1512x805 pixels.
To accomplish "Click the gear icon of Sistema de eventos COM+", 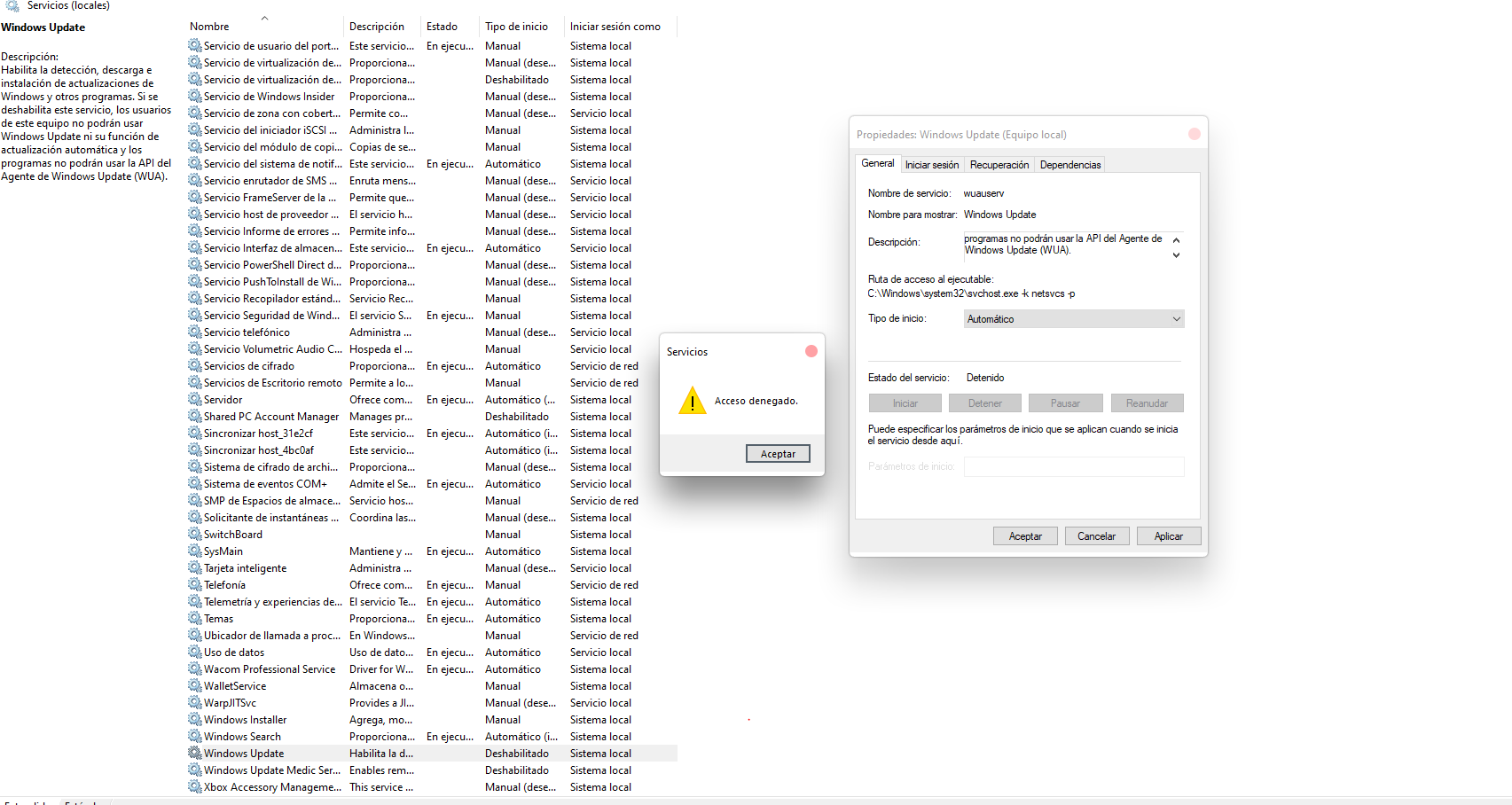I will [x=195, y=483].
